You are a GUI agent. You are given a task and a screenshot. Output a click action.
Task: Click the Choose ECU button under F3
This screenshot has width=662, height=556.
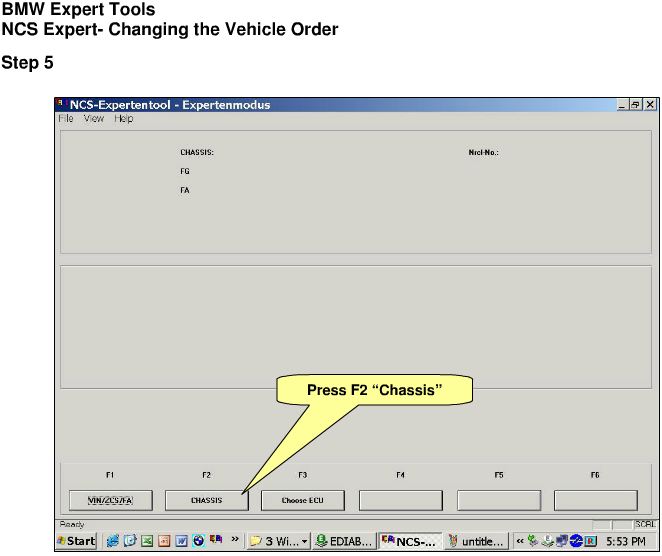tap(303, 500)
